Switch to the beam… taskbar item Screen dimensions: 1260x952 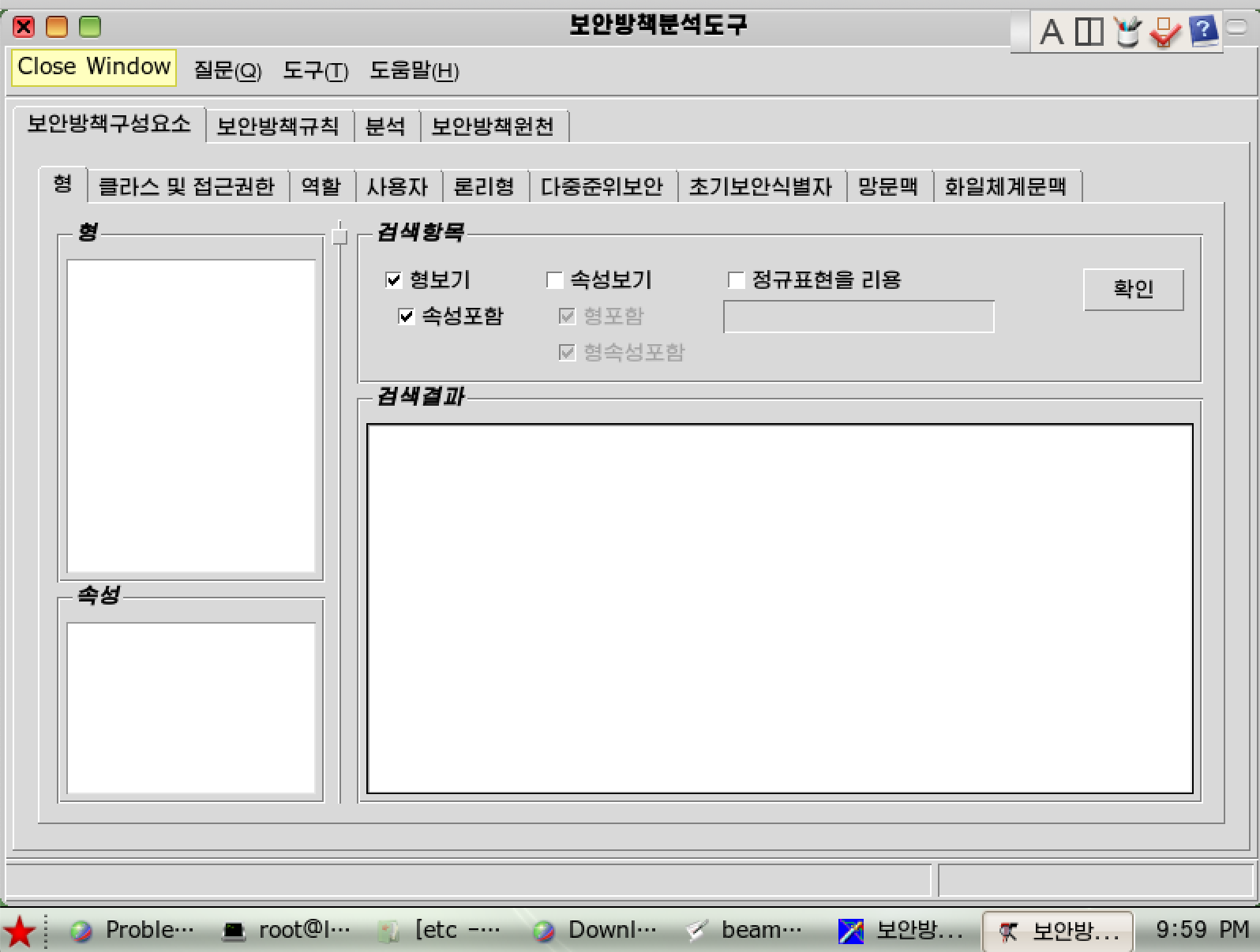[744, 931]
